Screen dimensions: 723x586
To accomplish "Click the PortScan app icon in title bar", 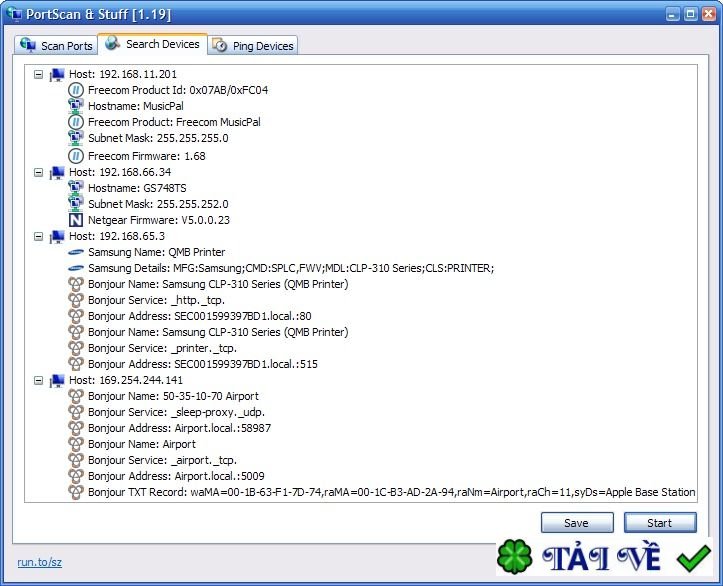I will click(14, 14).
